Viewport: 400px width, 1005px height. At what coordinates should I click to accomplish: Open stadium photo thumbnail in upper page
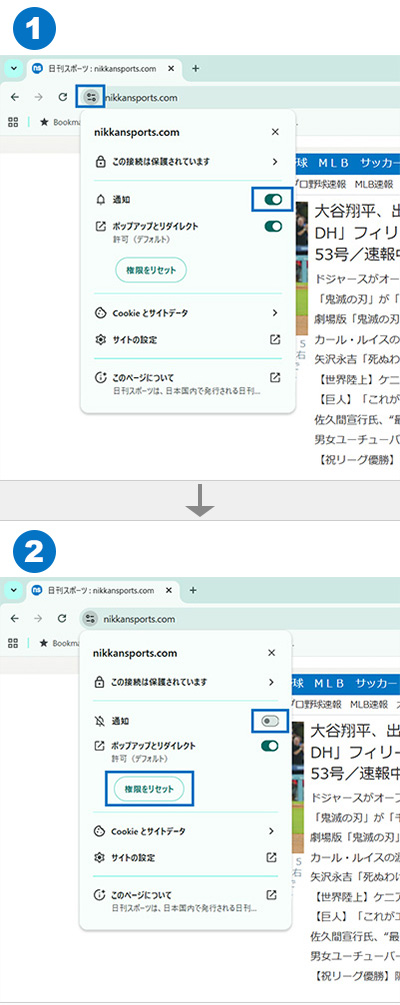[x=302, y=270]
